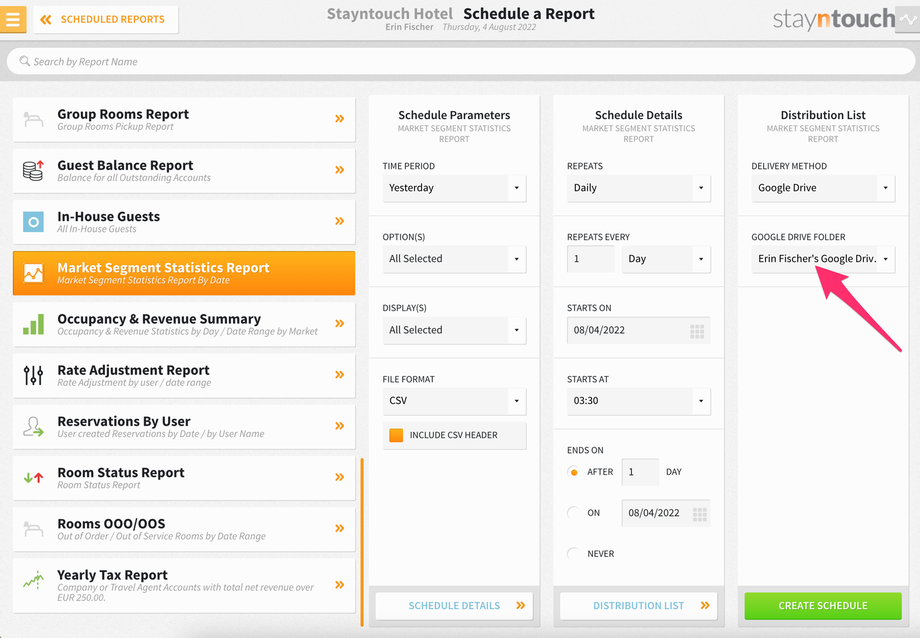Select the Never ends radio button

tap(574, 553)
